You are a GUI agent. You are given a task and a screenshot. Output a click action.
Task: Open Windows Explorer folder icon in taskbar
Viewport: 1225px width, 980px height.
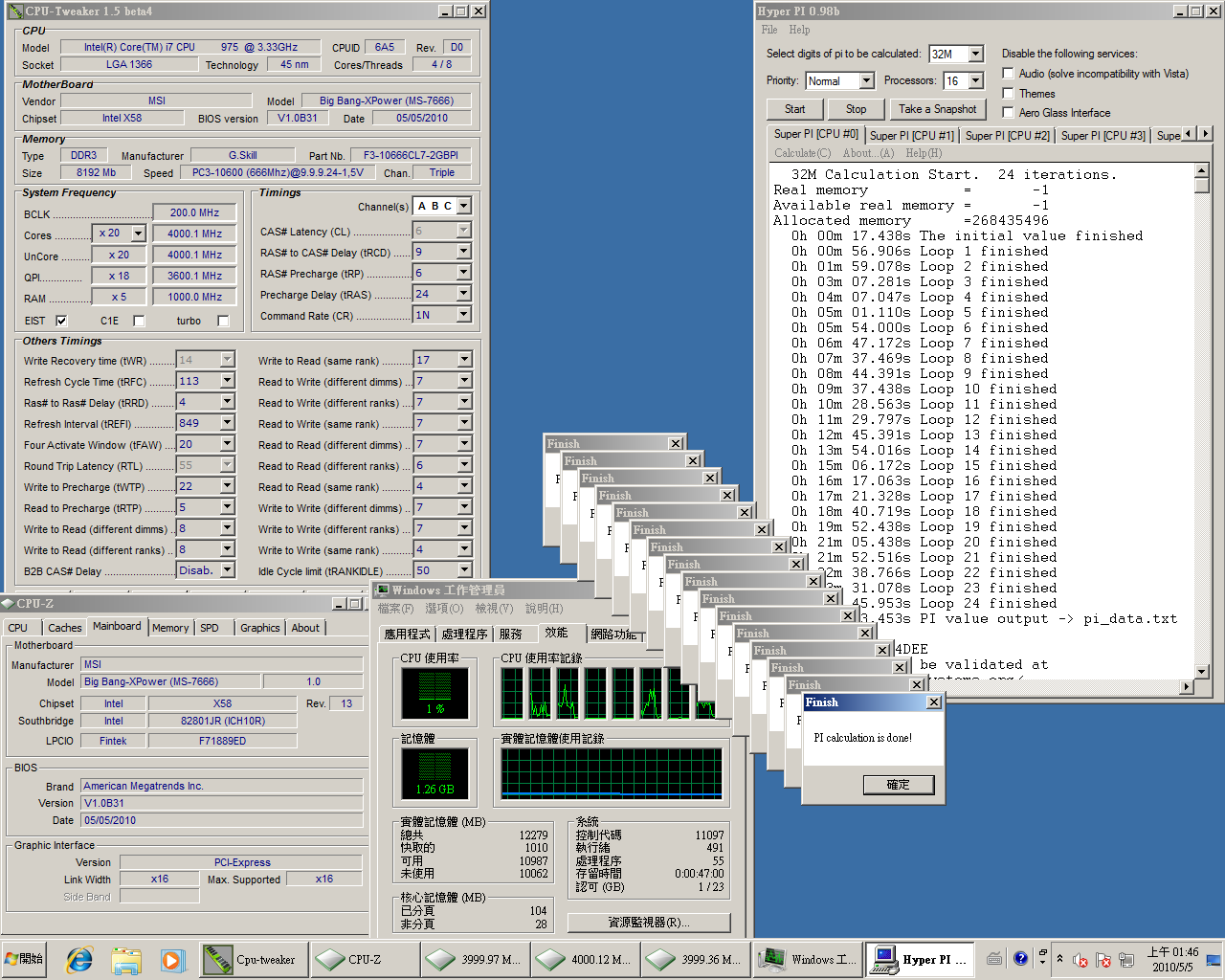(x=125, y=959)
